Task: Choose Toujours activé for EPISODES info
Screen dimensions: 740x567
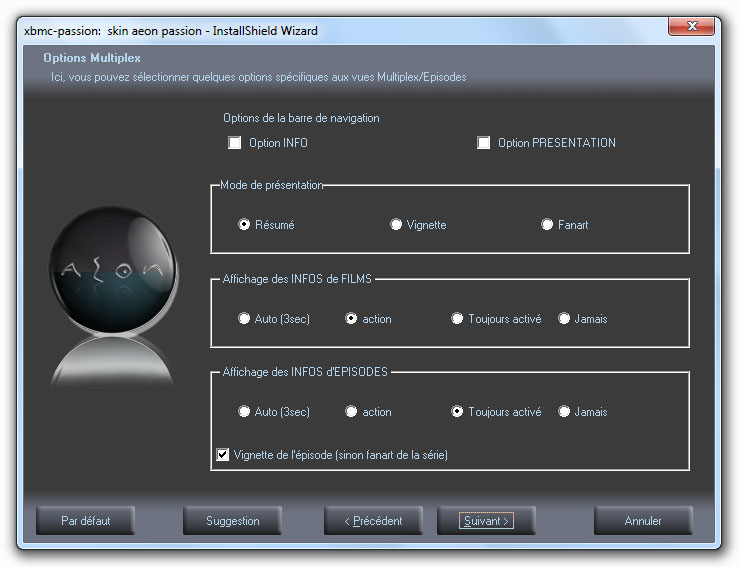Action: click(x=457, y=412)
